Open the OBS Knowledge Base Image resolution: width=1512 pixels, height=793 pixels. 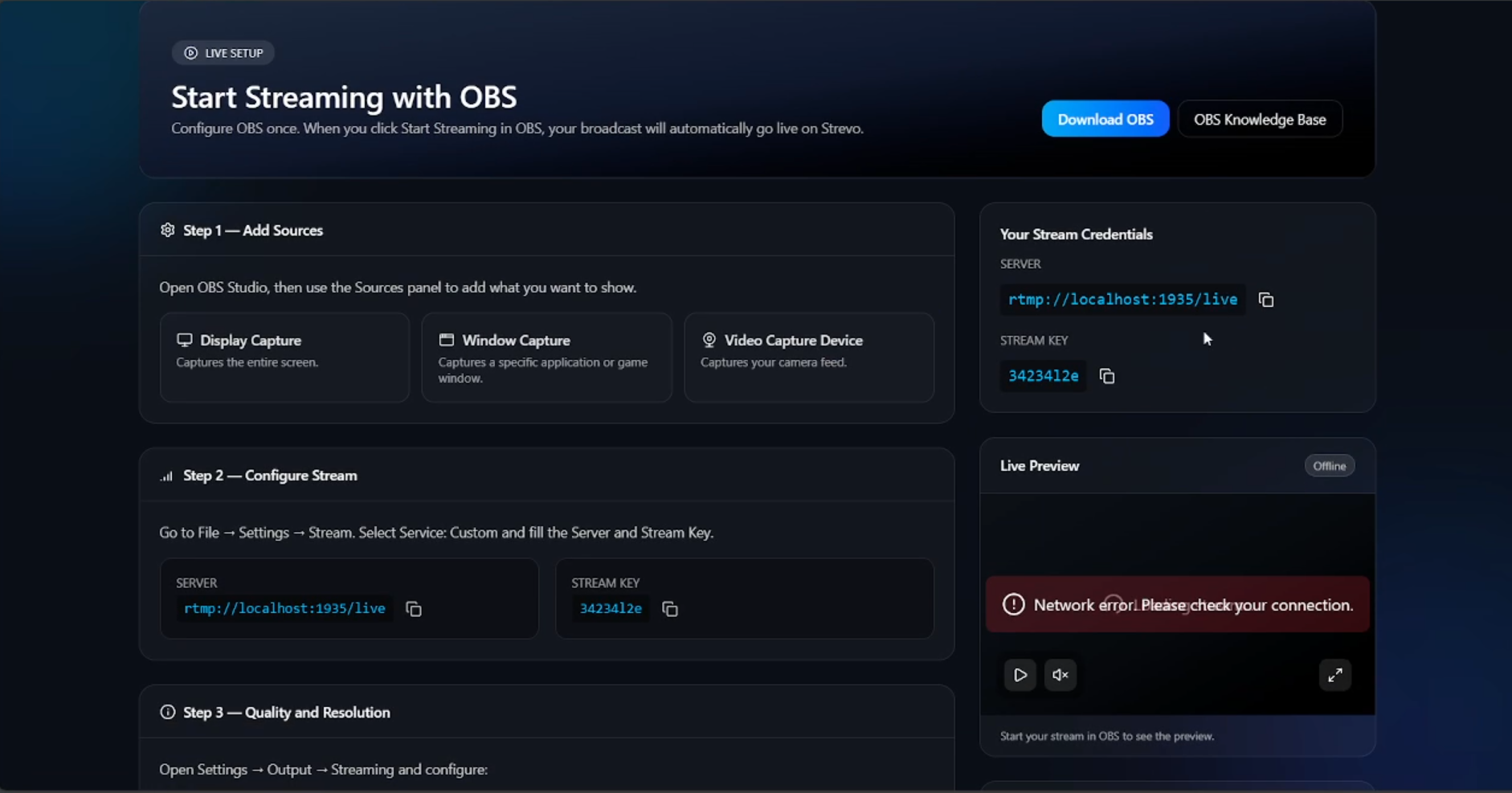tap(1259, 119)
